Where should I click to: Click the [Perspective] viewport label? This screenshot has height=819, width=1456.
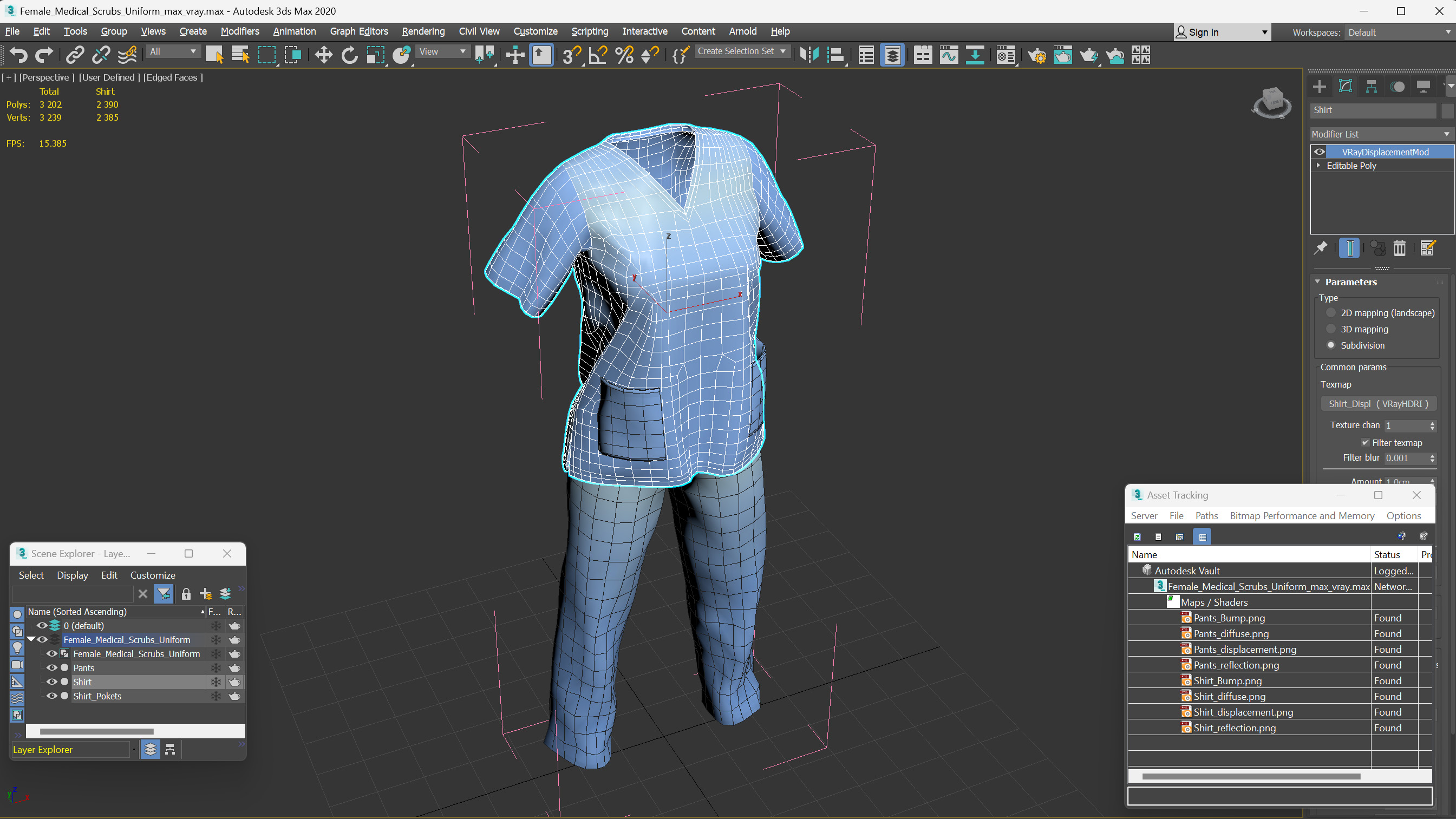click(47, 77)
